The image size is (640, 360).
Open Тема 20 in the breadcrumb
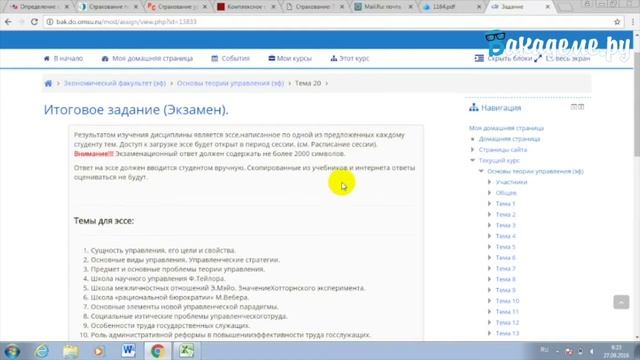(x=308, y=83)
